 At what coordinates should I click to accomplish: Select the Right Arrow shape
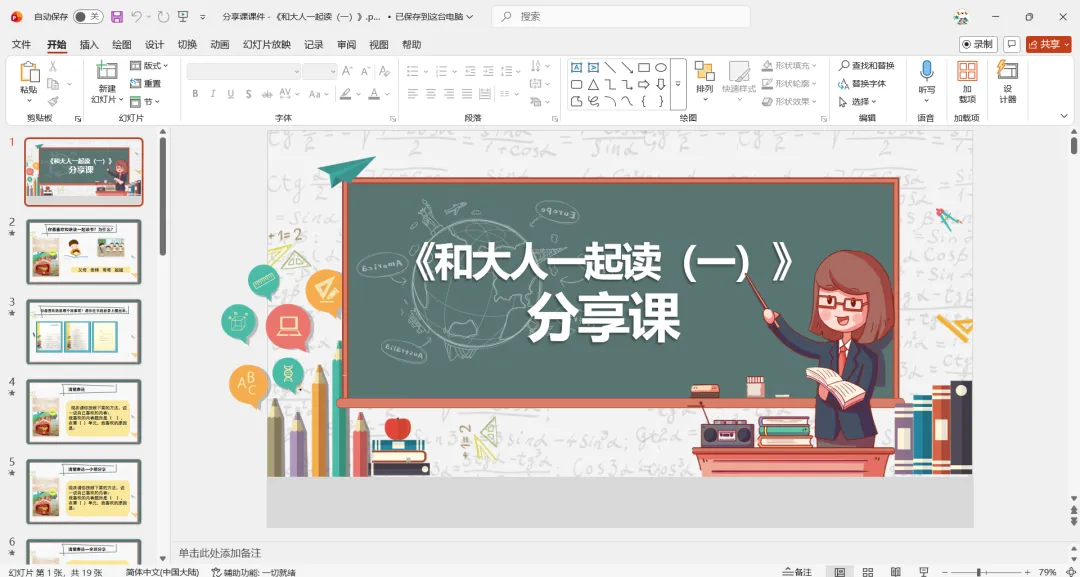point(644,85)
